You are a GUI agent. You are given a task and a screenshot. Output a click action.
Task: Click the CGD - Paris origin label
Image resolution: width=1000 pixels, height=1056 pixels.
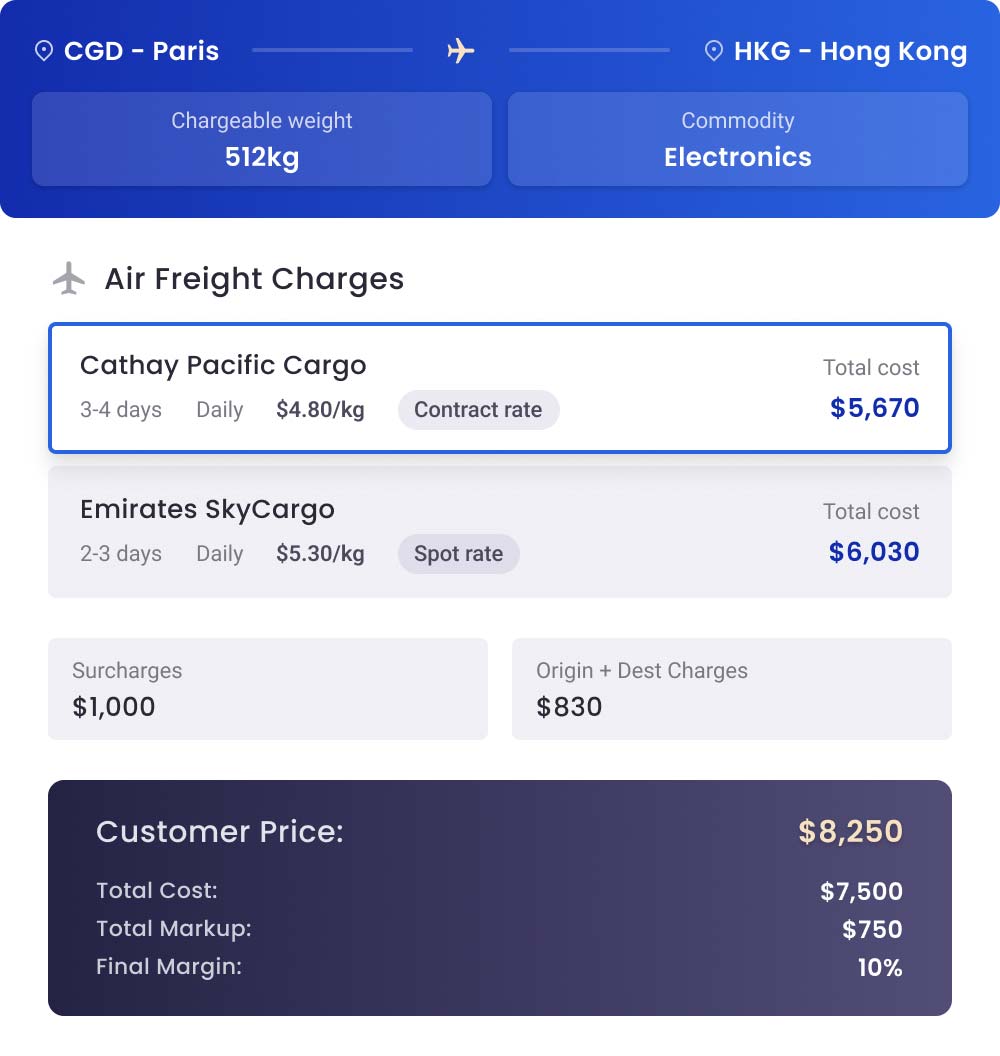[141, 51]
